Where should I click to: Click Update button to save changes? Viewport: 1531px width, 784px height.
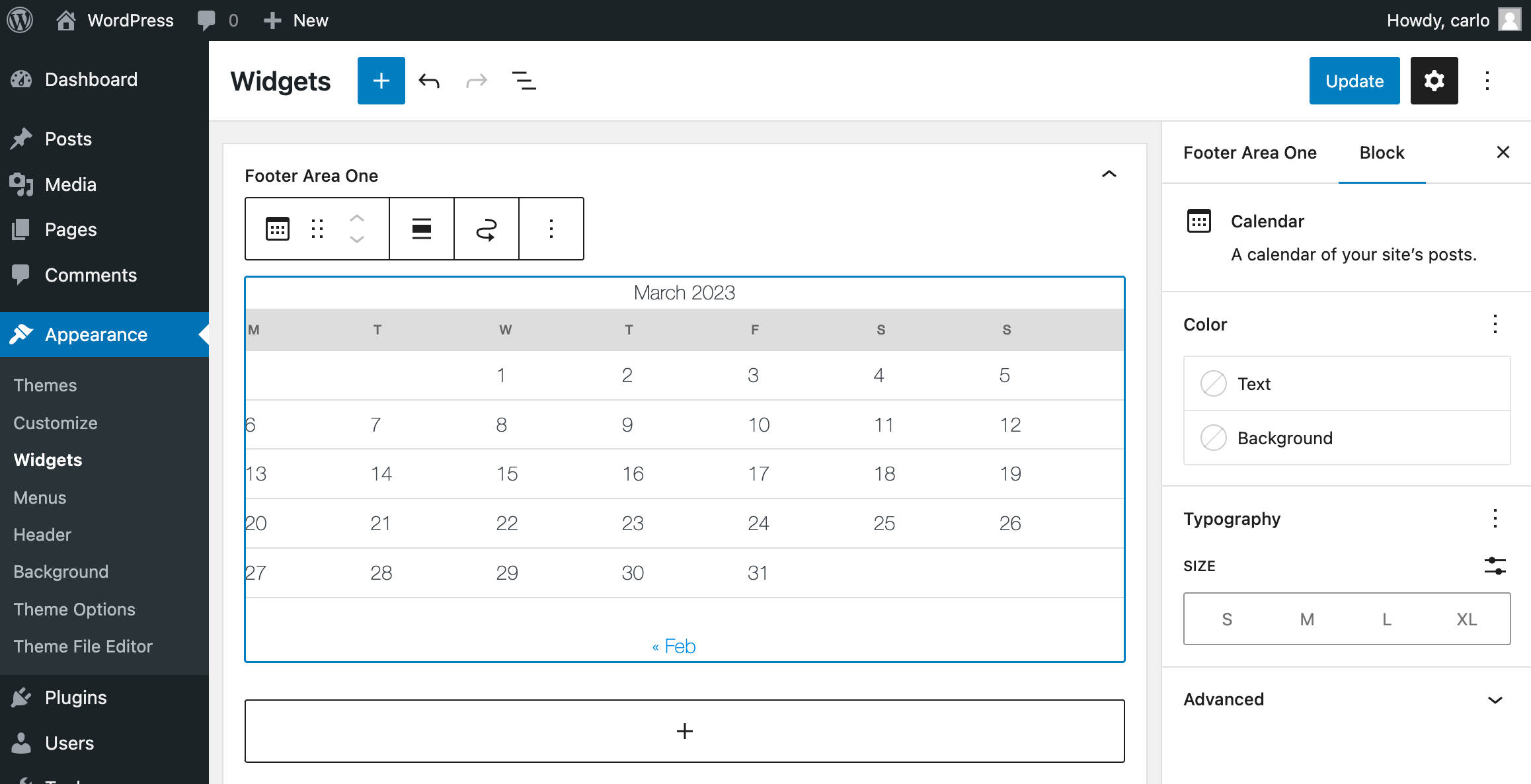pyautogui.click(x=1355, y=80)
